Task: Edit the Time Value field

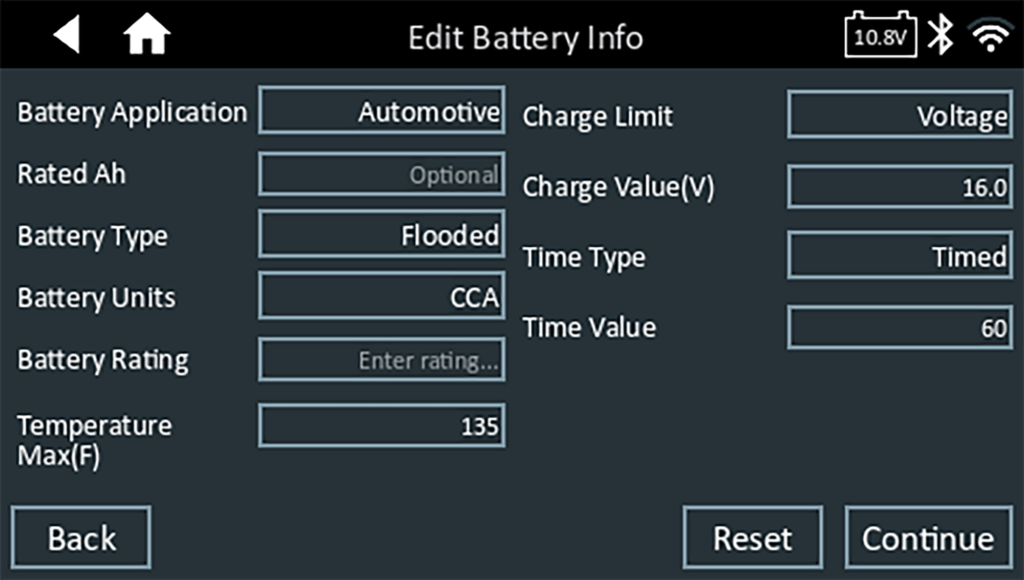Action: click(x=899, y=328)
